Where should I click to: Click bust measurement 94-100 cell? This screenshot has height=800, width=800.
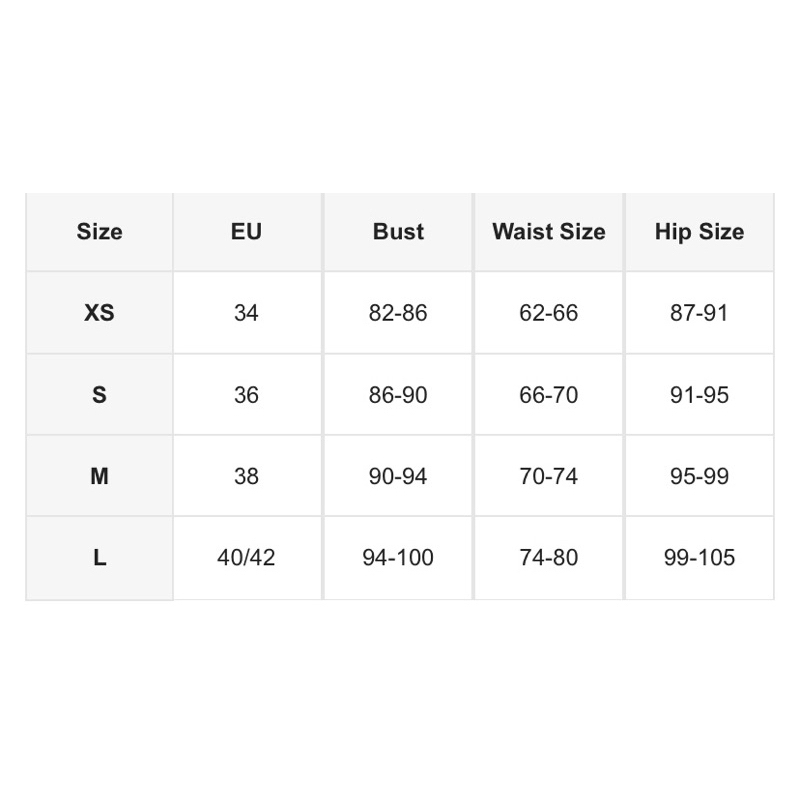pos(398,558)
